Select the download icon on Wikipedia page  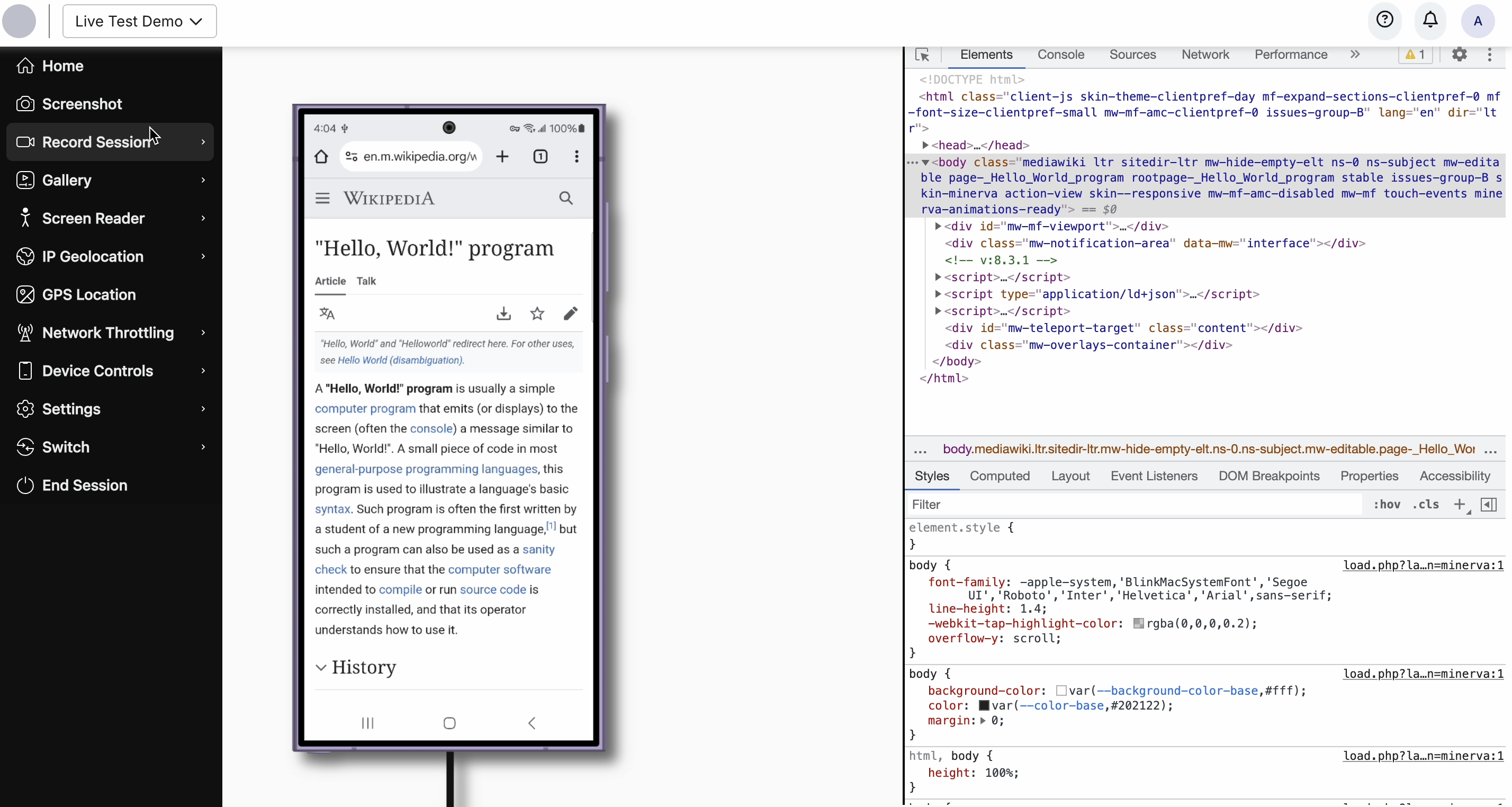point(504,313)
